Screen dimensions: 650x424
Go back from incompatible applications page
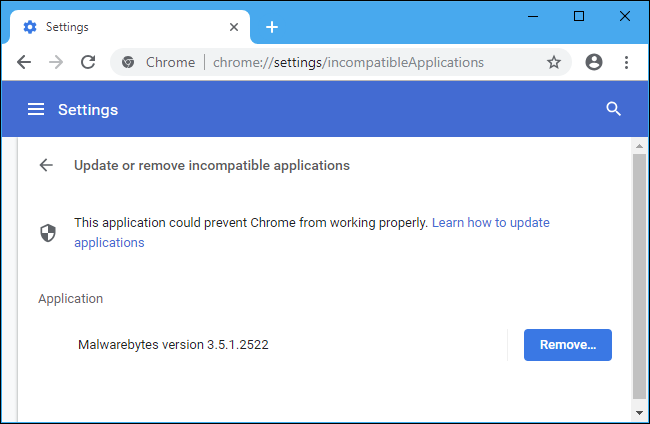click(x=46, y=165)
